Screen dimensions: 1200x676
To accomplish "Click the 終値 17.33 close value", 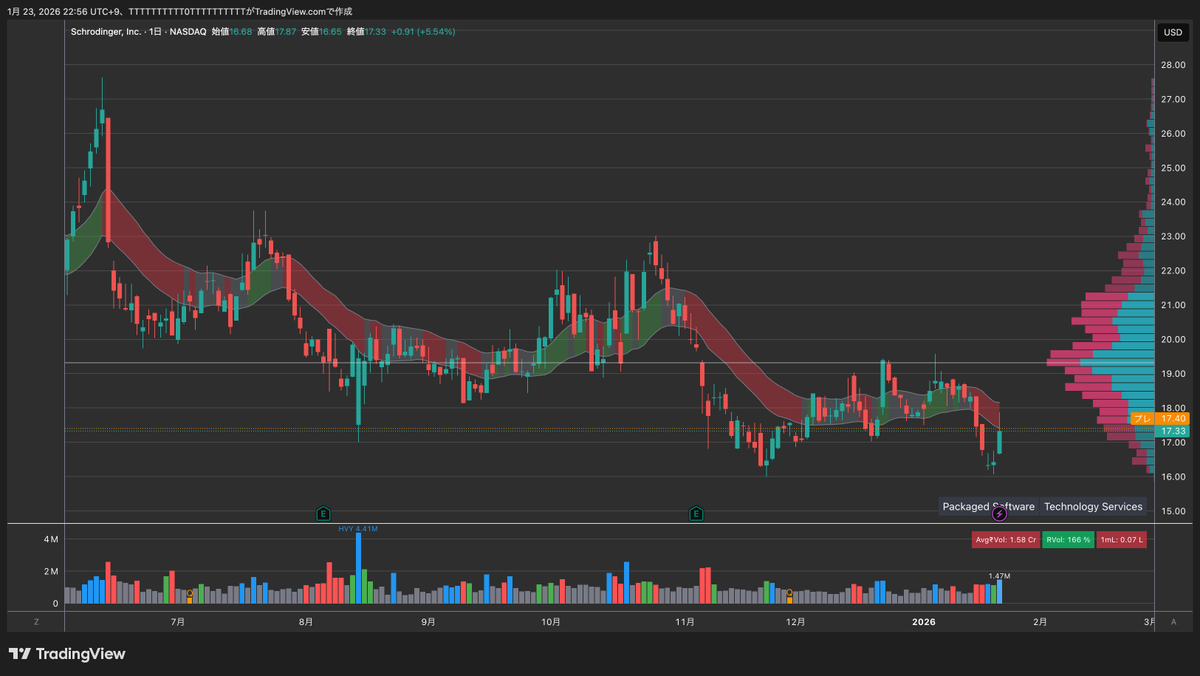I will tap(366, 32).
